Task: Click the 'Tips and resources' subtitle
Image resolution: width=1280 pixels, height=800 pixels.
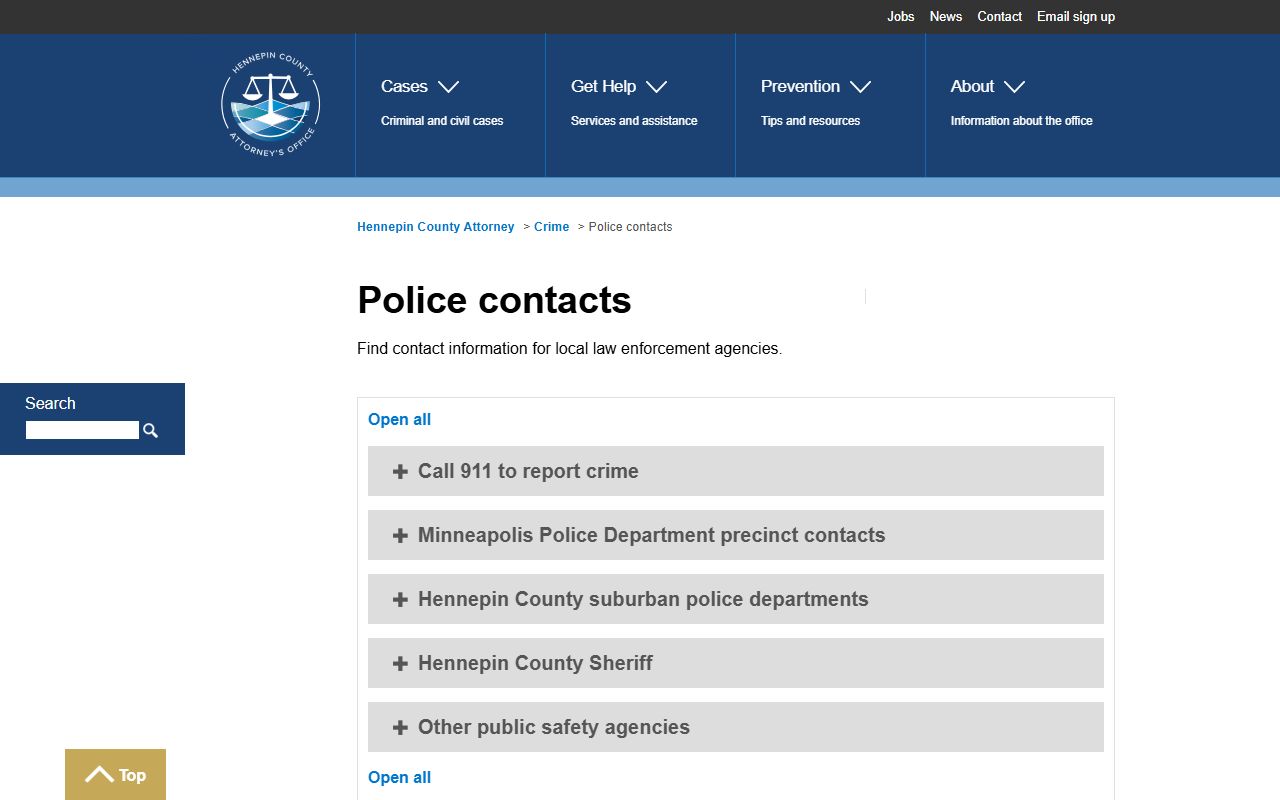Action: click(x=810, y=121)
